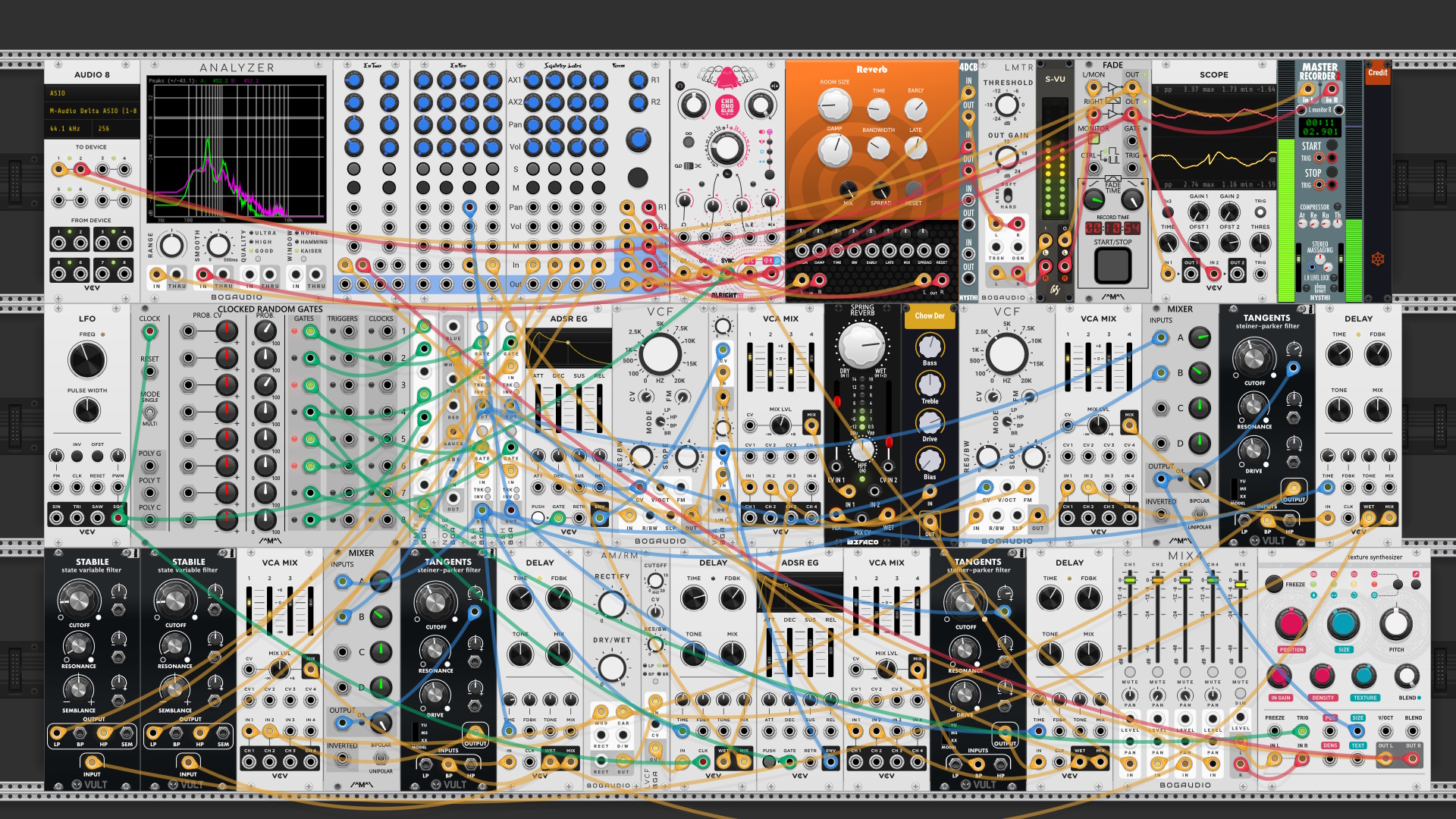The width and height of the screenshot is (1456, 819).
Task: Click the STOP button on Master Recorder
Action: (x=1332, y=172)
